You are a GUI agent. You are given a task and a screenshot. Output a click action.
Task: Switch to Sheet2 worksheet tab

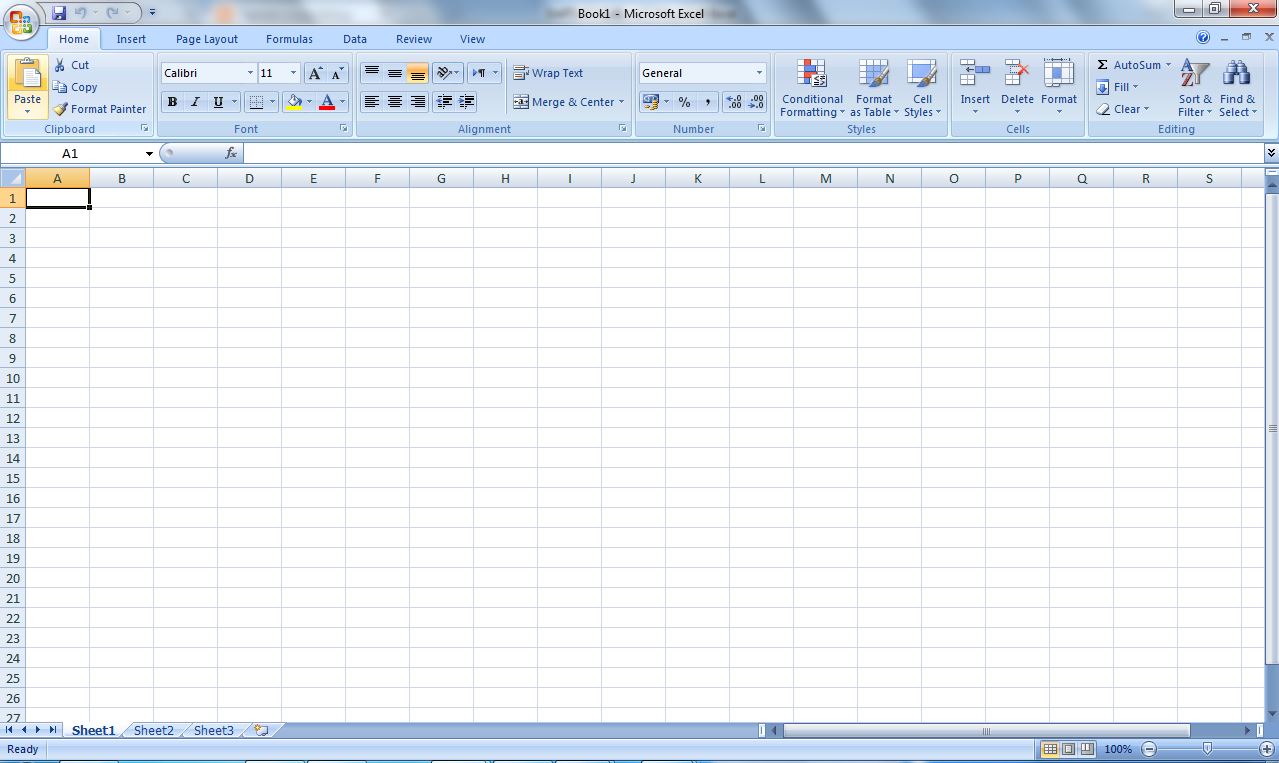point(154,730)
